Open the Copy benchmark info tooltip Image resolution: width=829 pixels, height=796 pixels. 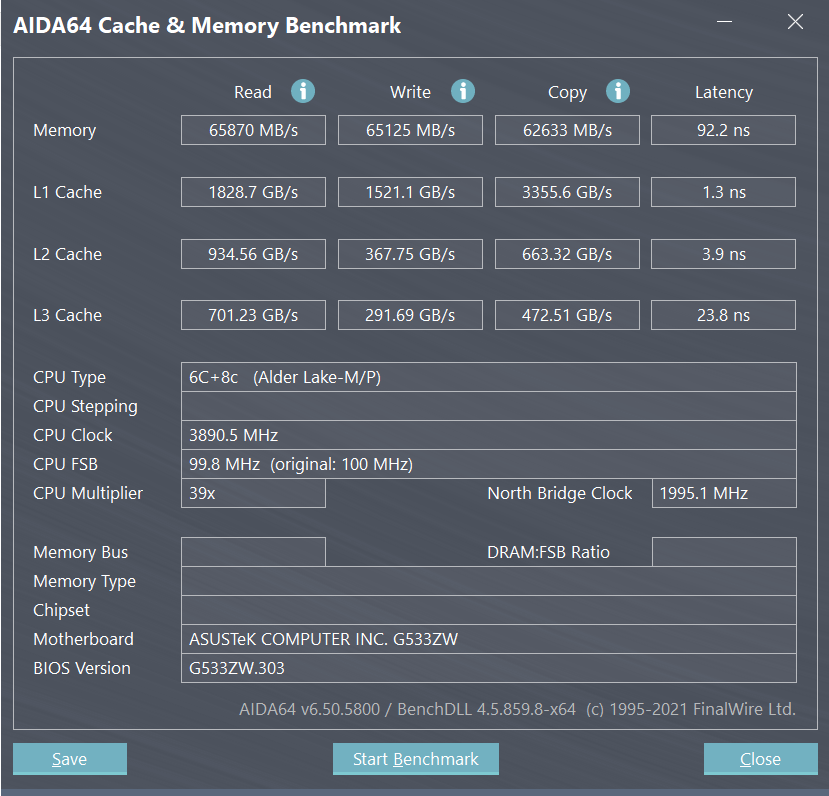click(618, 91)
